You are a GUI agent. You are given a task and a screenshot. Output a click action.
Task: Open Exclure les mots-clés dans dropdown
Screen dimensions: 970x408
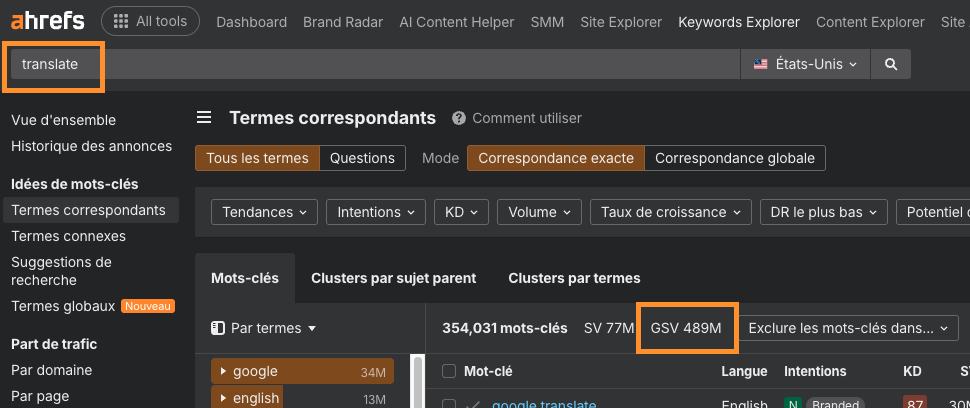click(849, 328)
